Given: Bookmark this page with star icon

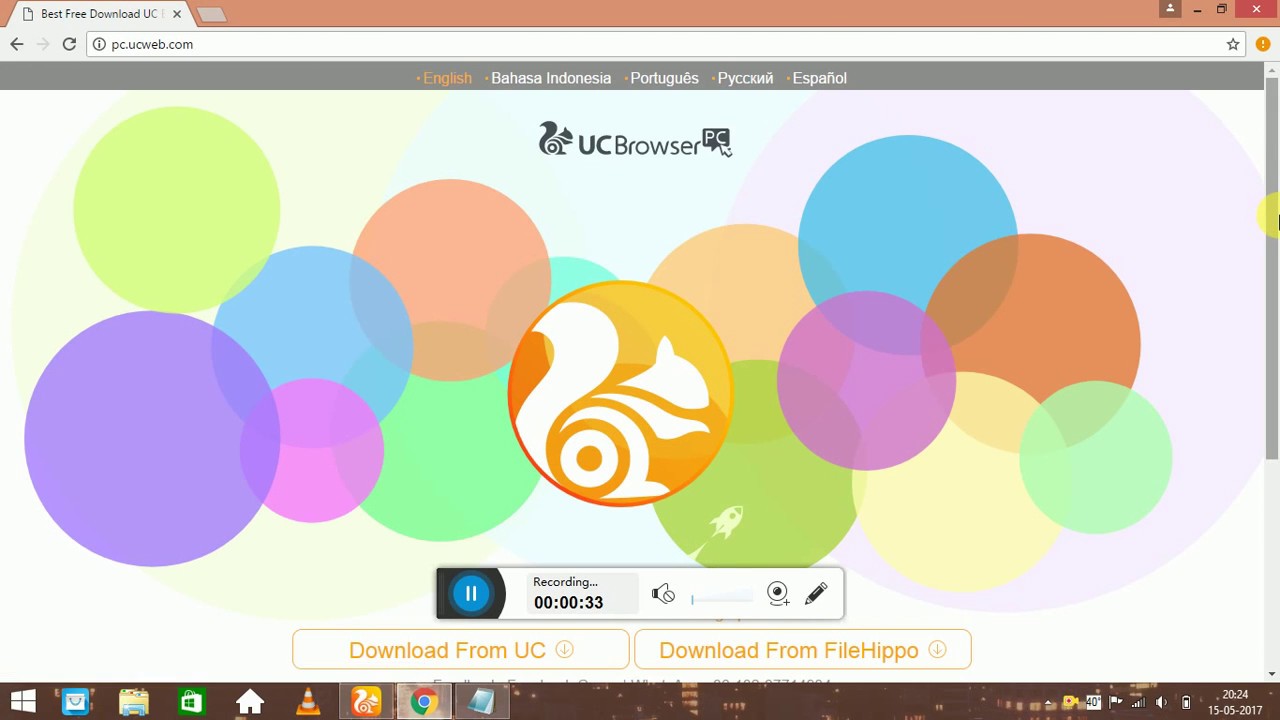Looking at the screenshot, I should click(x=1233, y=44).
